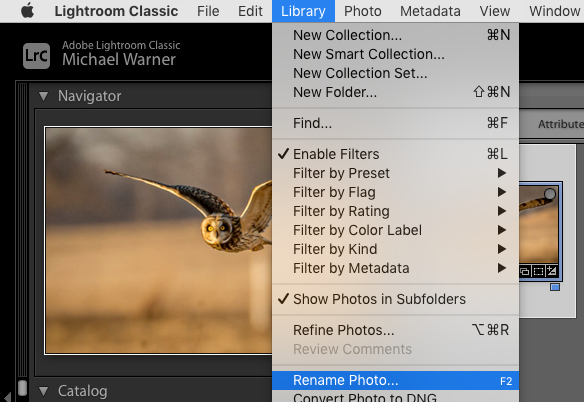584x402 pixels.
Task: Click the Attribute filter bar button
Action: coord(561,124)
